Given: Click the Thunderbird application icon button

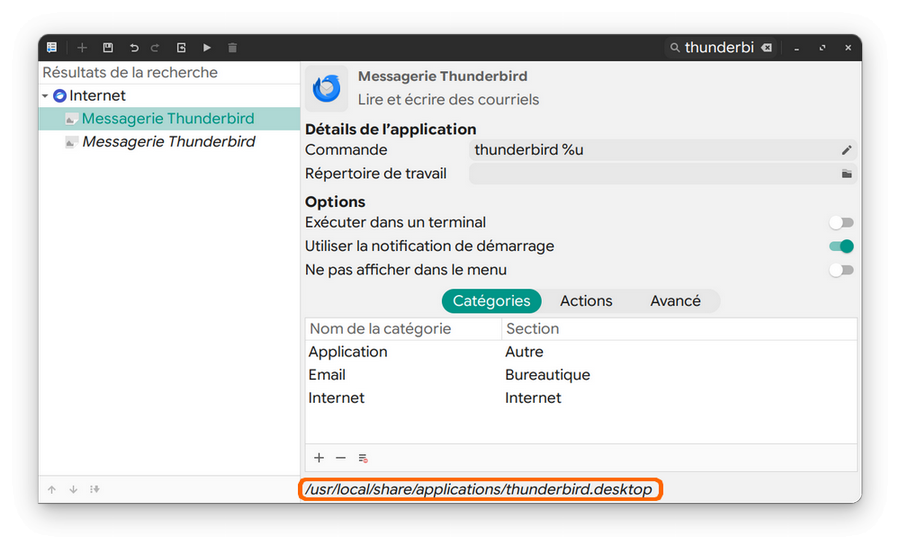Looking at the screenshot, I should click(326, 88).
